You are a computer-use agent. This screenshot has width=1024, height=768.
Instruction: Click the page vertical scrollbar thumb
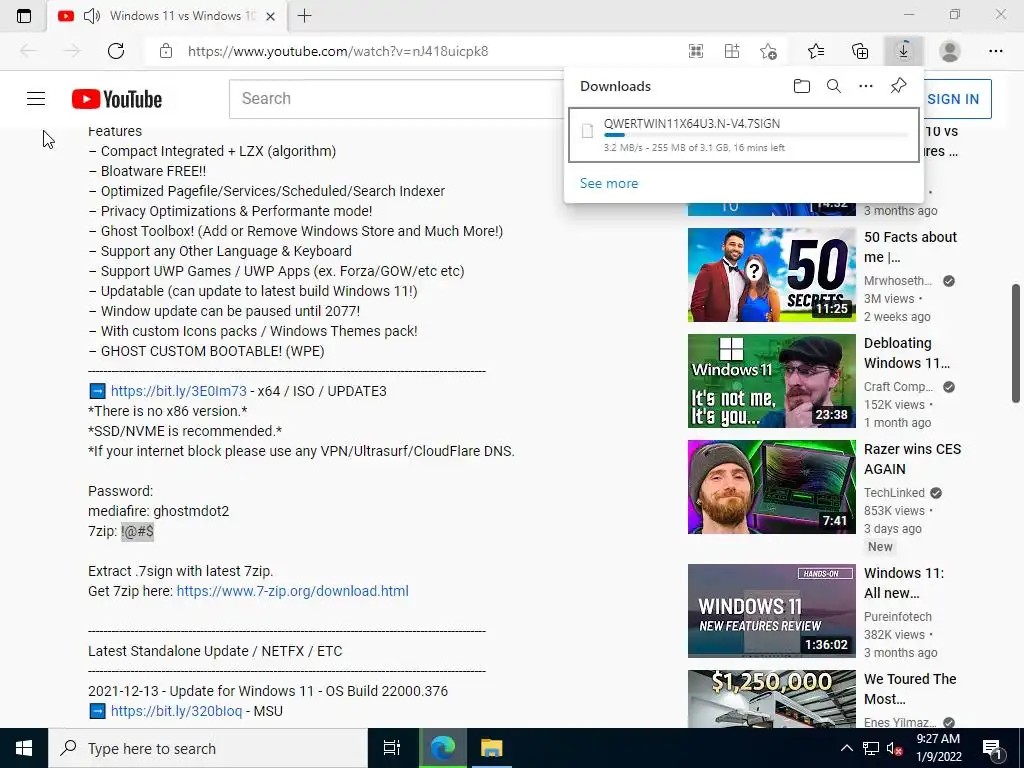(1016, 344)
